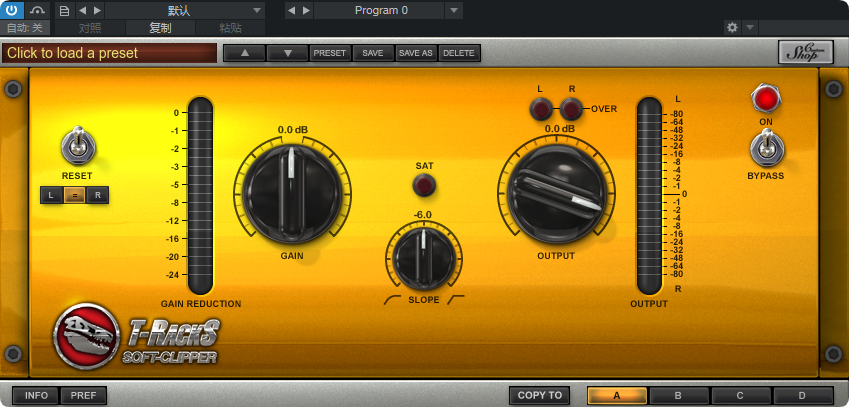Viewport: 849px width, 407px height.
Task: Click the 复制 copy button
Action: coord(160,28)
